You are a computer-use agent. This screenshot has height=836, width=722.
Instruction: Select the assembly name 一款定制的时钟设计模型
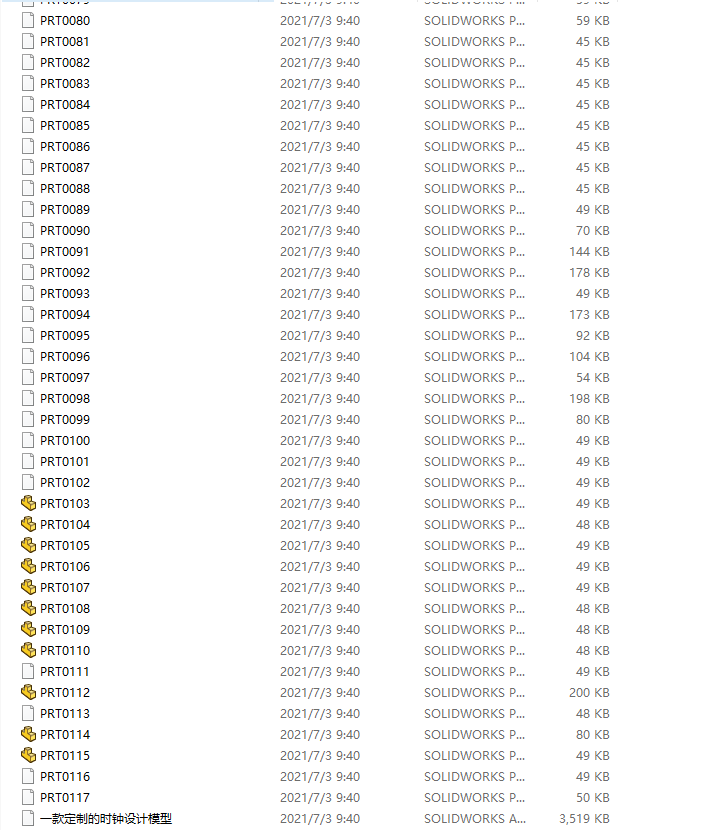(106, 818)
